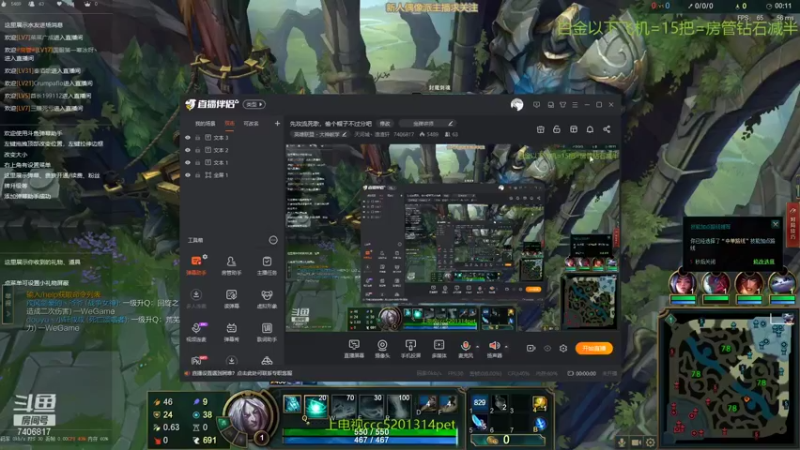Viewport: 800px width, 450px height.
Task: Click the 修改 button beside the stream title
Action: (385, 123)
